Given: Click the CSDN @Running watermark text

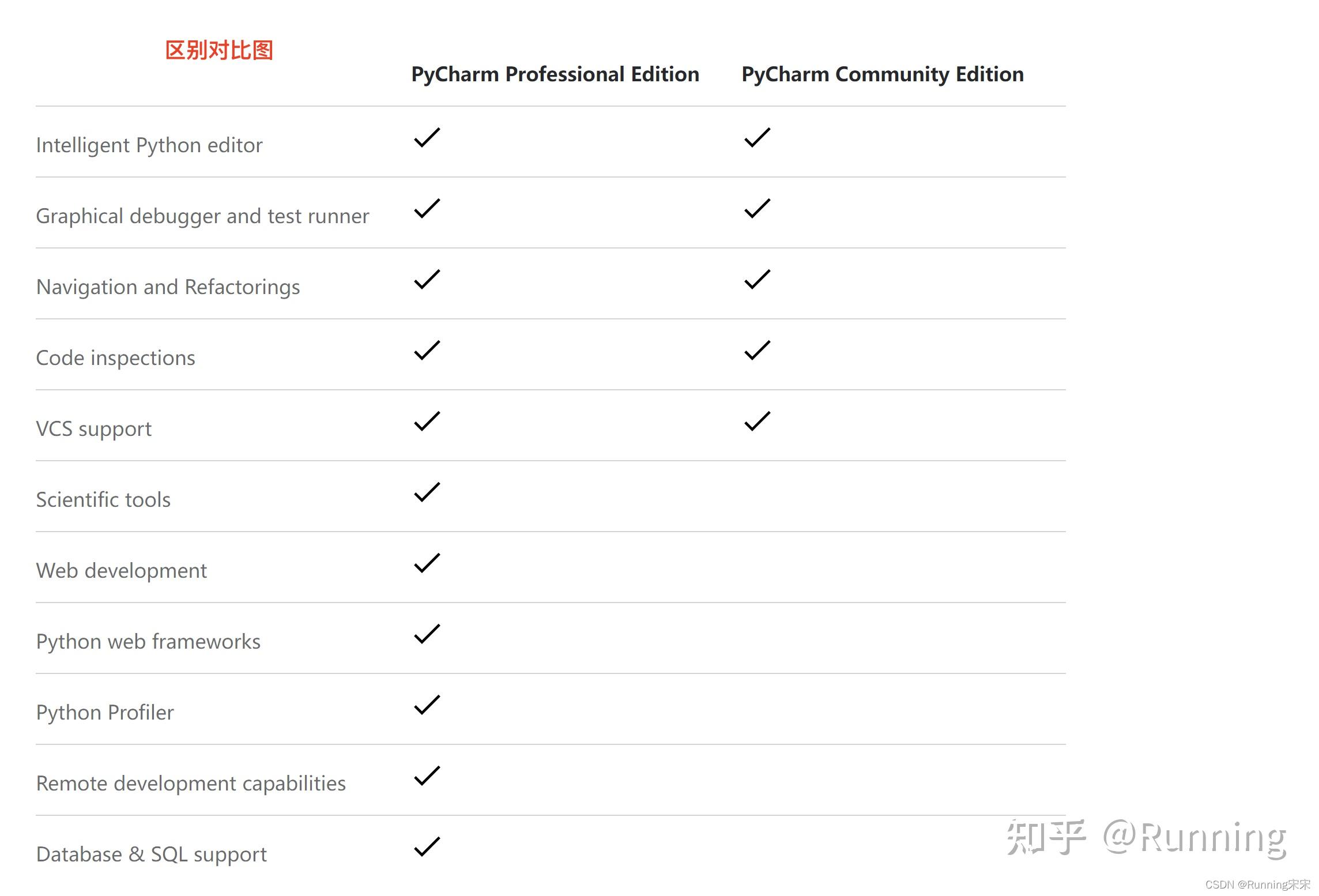Looking at the screenshot, I should point(1257,884).
